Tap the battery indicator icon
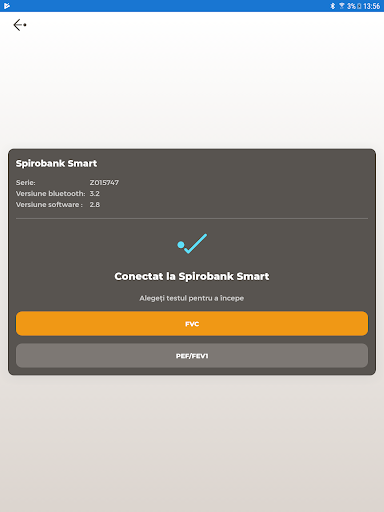 pos(359,6)
